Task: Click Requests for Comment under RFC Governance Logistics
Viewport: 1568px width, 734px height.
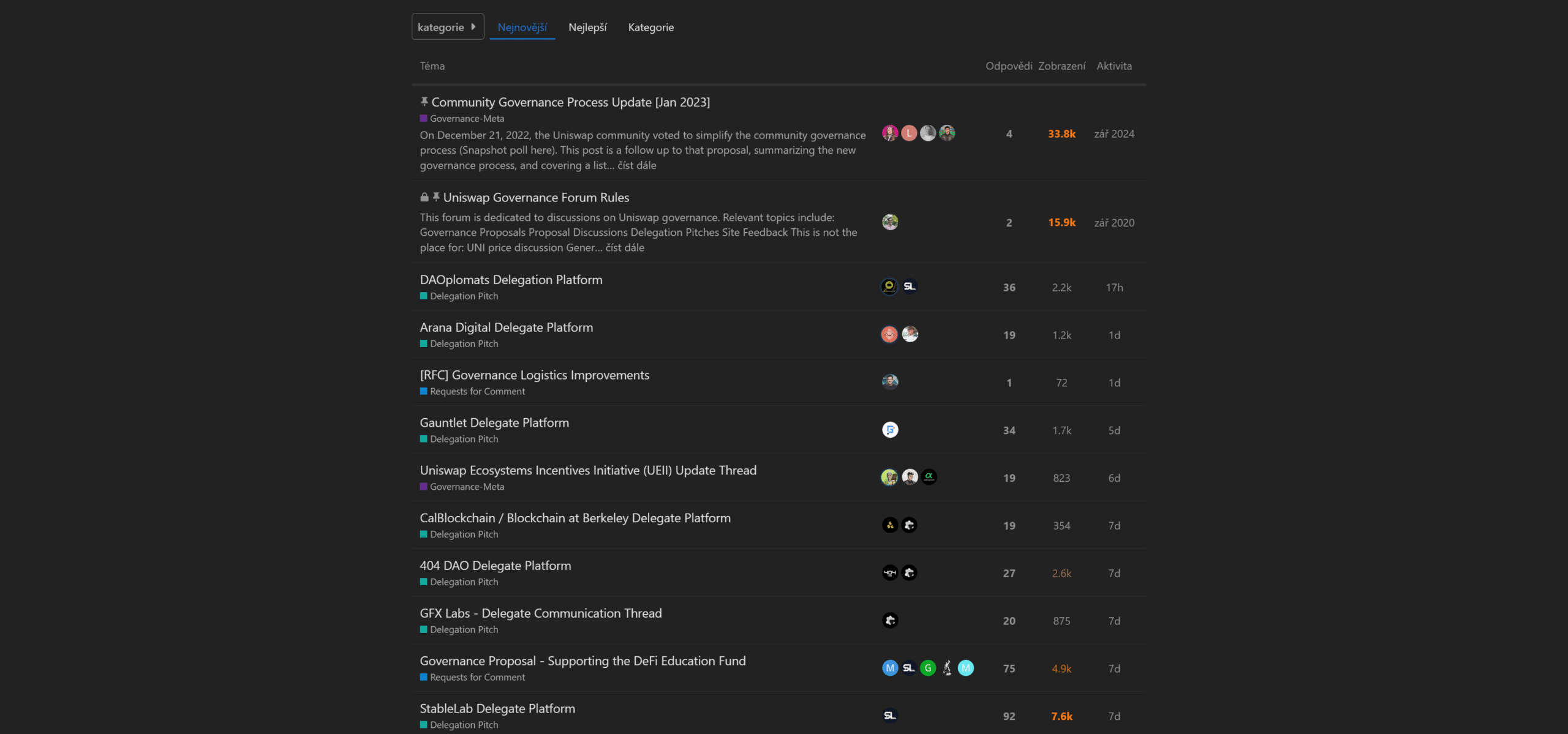Action: tap(473, 392)
